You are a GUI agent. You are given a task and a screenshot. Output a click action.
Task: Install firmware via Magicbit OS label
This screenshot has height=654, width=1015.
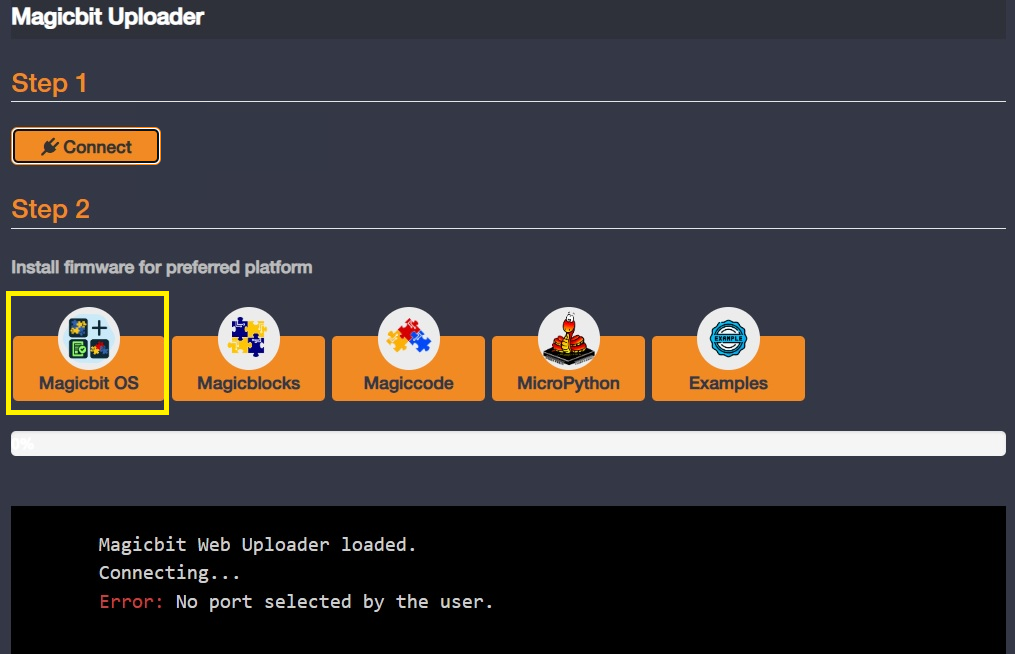pyautogui.click(x=89, y=383)
